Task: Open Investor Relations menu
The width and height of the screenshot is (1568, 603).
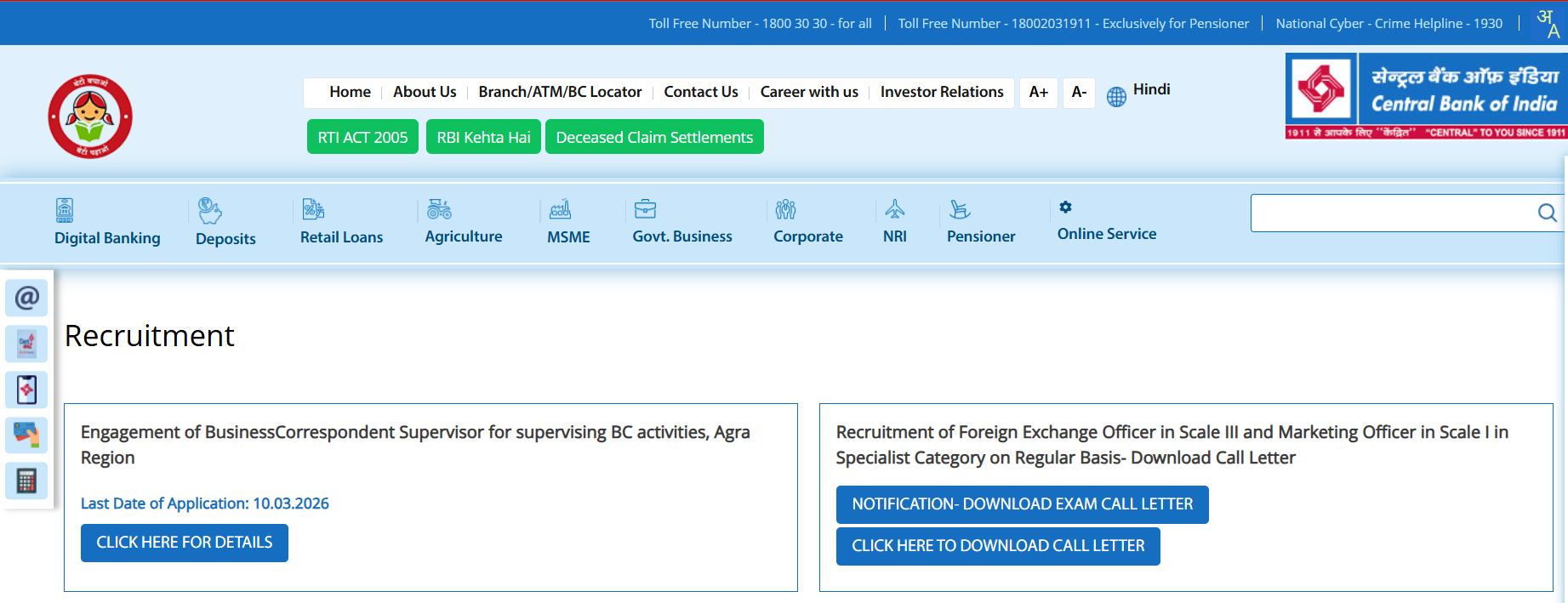Action: point(942,92)
